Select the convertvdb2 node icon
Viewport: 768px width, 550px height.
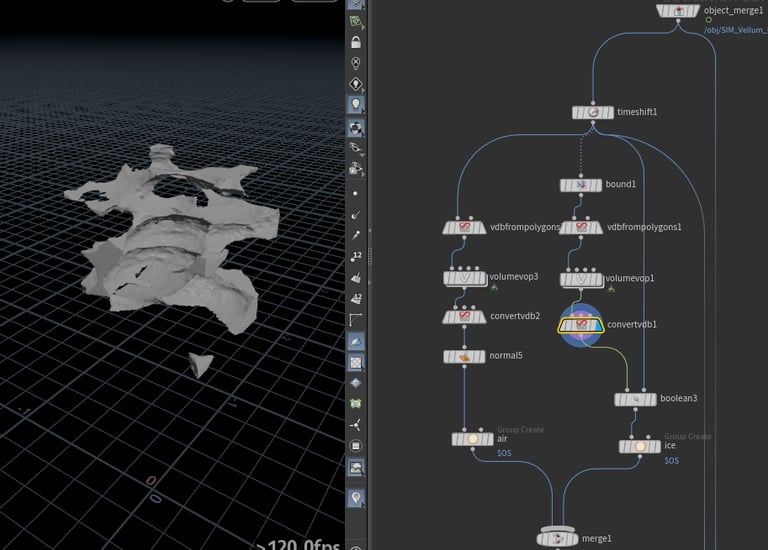pyautogui.click(x=464, y=317)
